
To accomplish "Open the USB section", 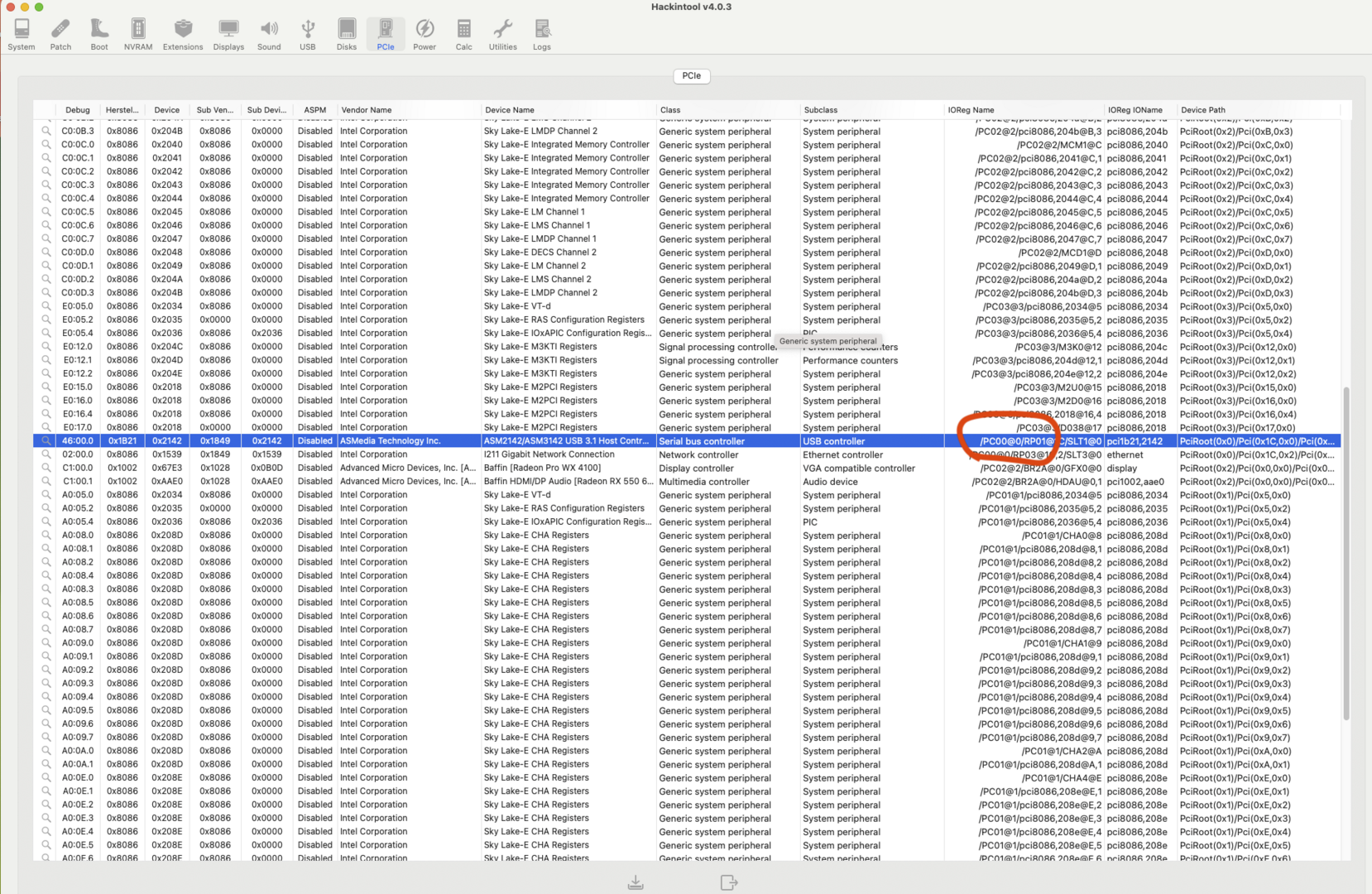I will 308,35.
